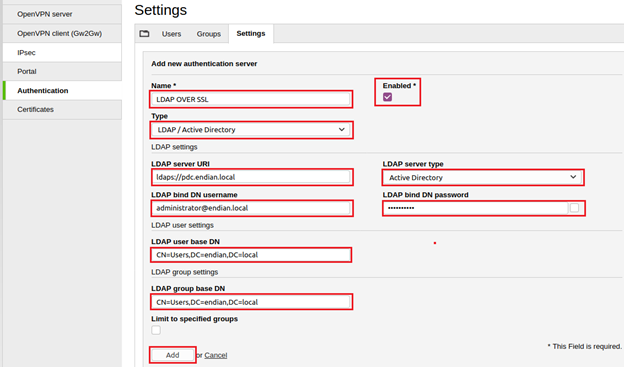Open OpenVPN server in sidebar
The image size is (624, 367).
point(62,14)
